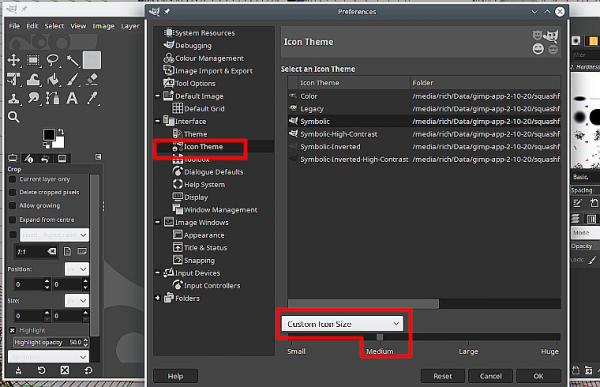The image size is (600, 387).
Task: Click the icon size slider handle
Action: (x=380, y=337)
